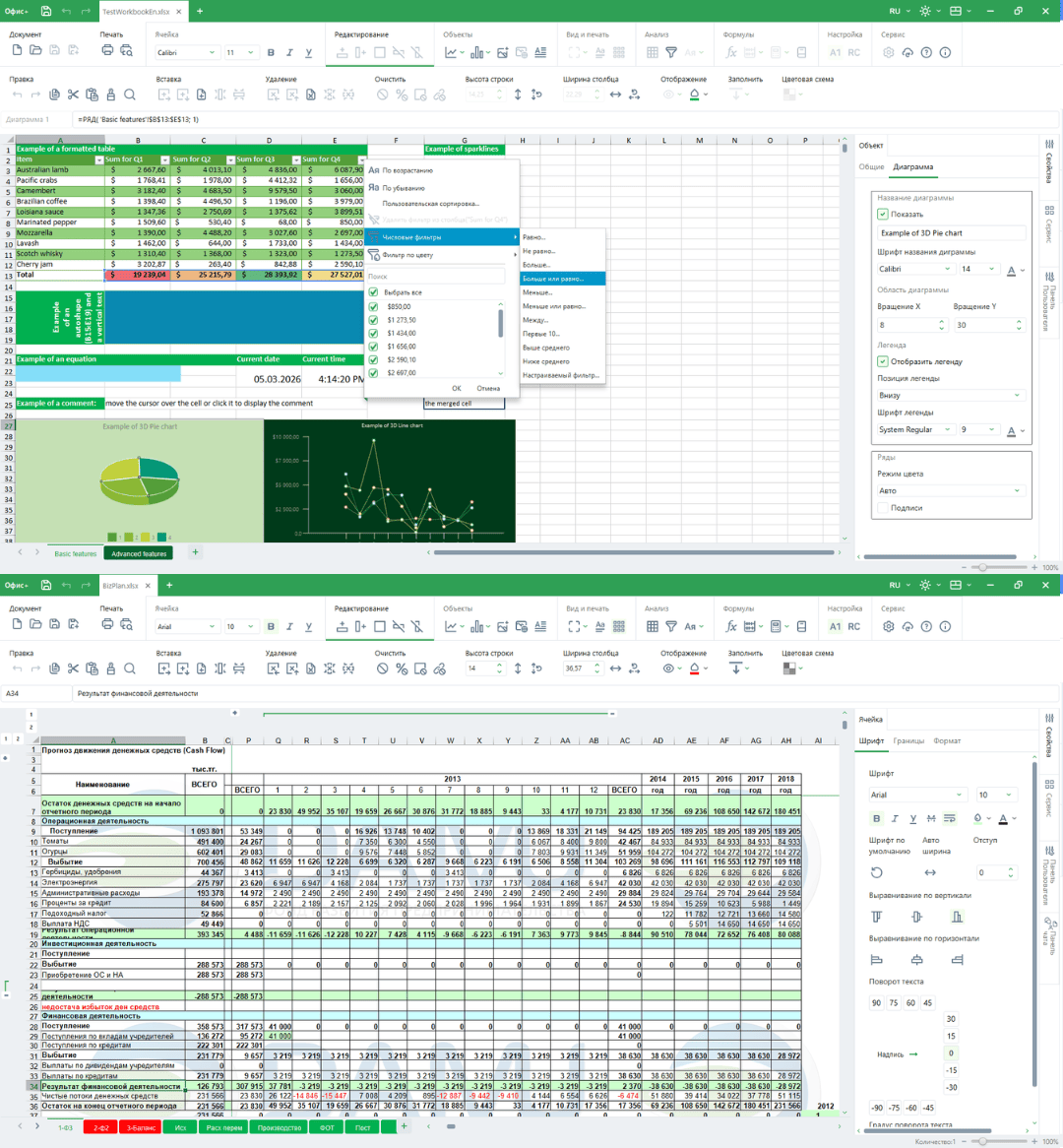
Task: Expand 'Режим цвета' dropdown set to Авто
Action: (951, 490)
